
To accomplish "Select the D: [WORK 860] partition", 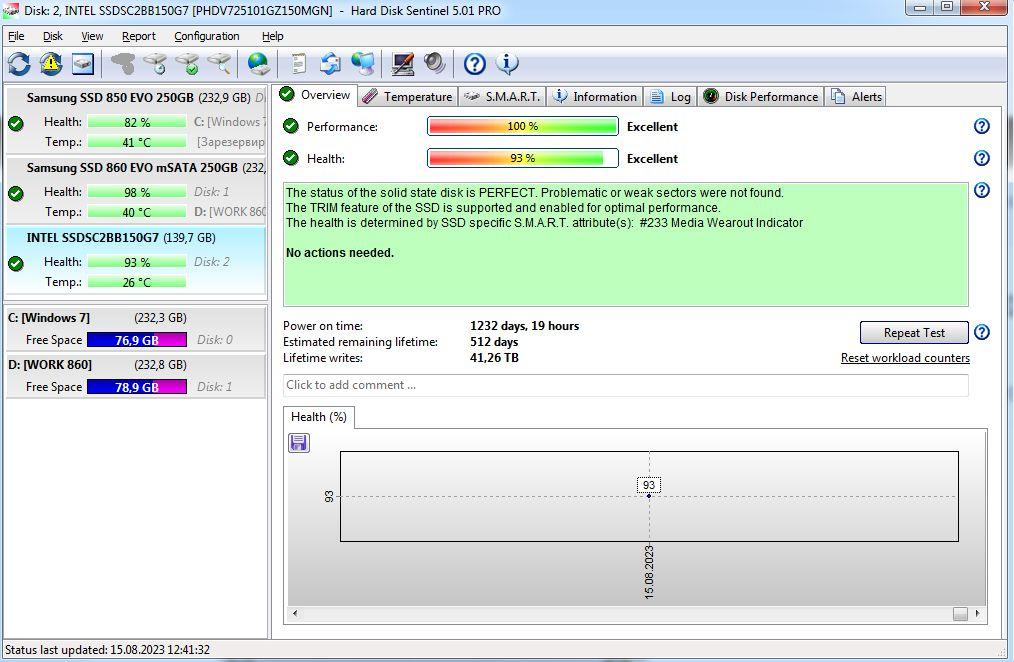I will 136,376.
